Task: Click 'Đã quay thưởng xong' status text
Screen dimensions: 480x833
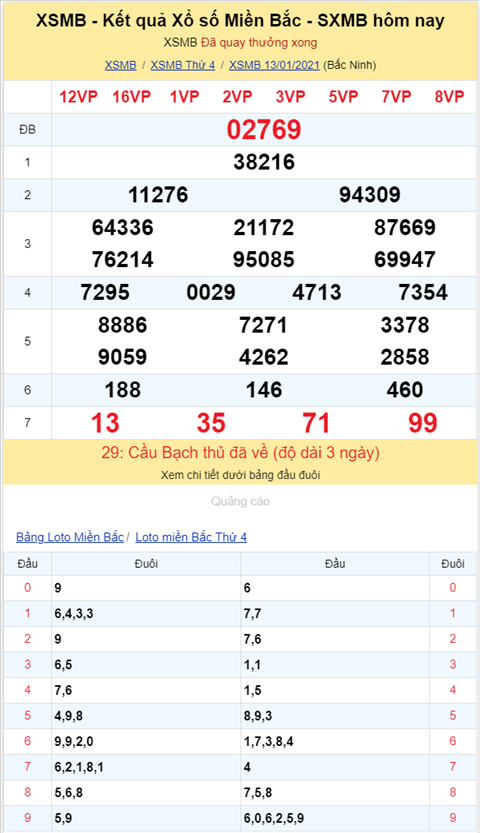Action: (259, 42)
